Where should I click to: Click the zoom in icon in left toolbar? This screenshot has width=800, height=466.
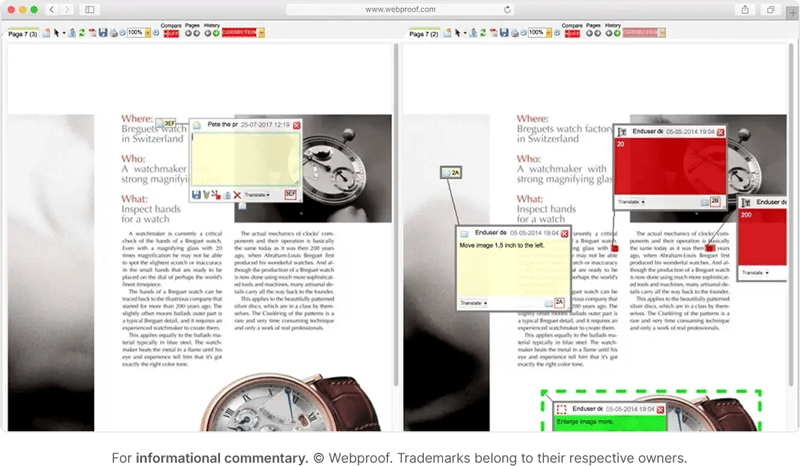coord(156,33)
